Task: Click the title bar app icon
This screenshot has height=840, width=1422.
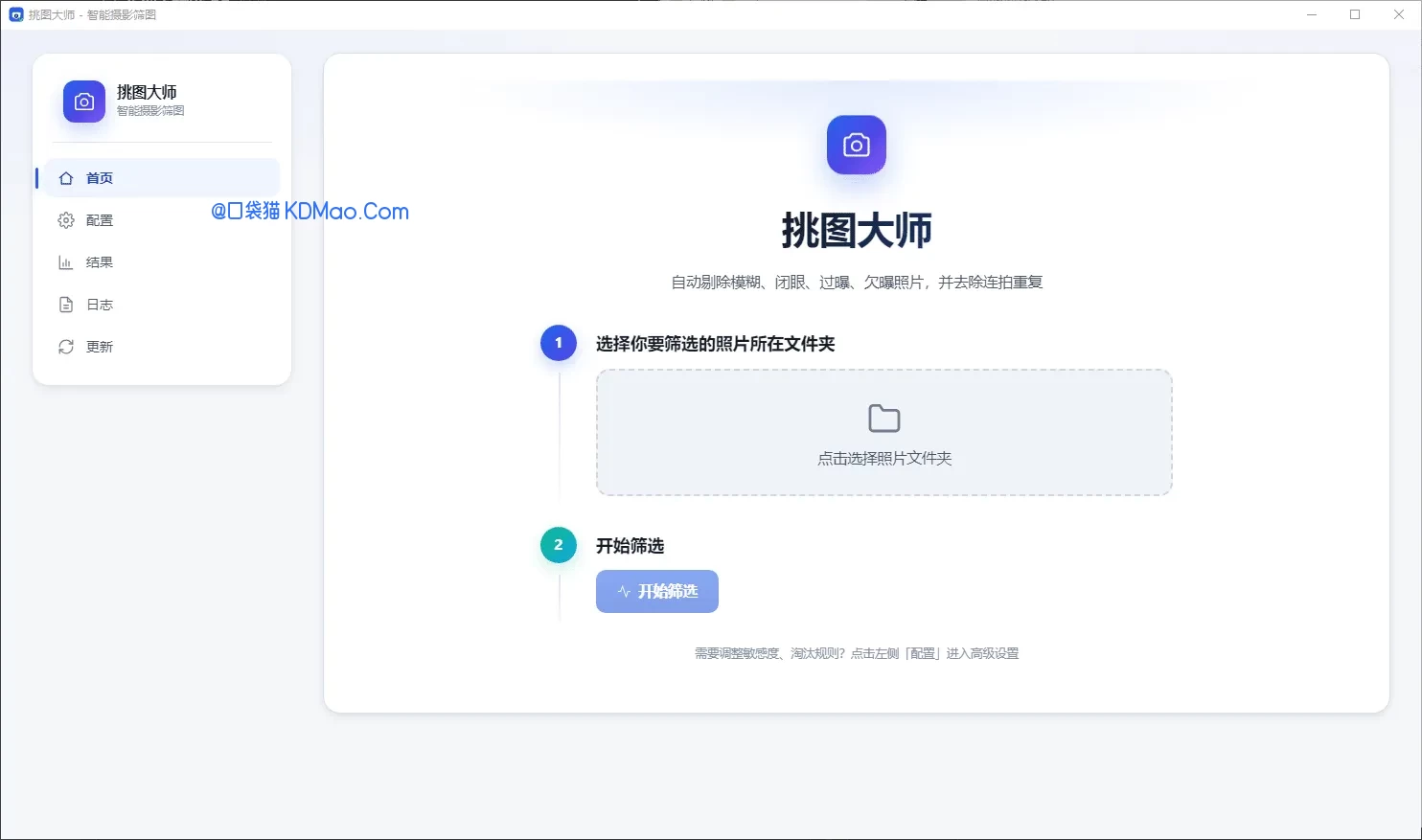Action: tap(15, 14)
